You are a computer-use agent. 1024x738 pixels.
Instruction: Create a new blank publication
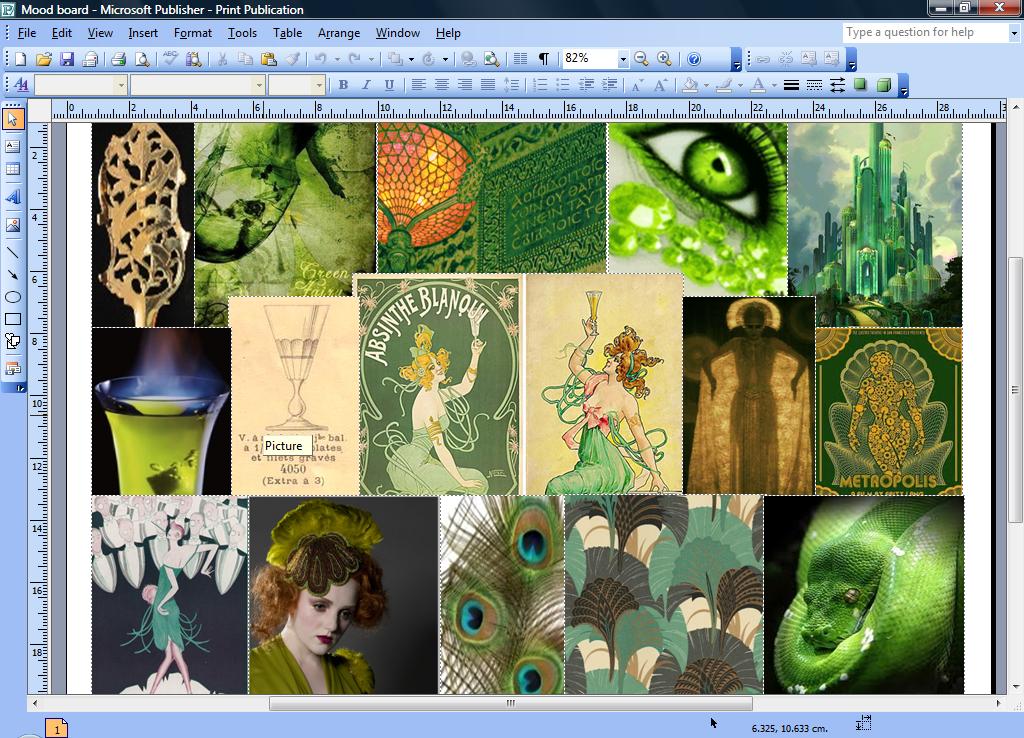20,59
